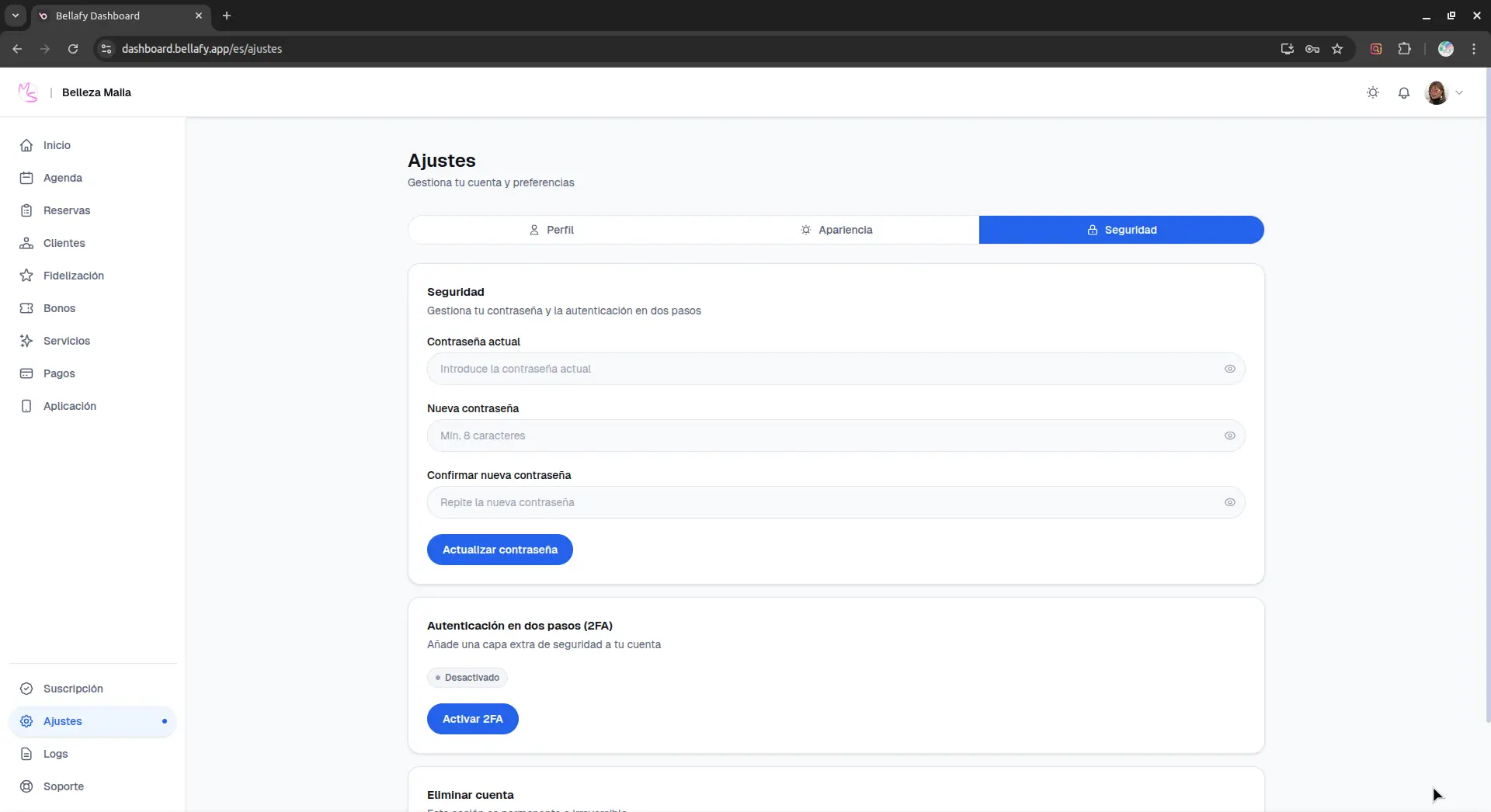Click the notifications bell icon
Image resolution: width=1491 pixels, height=812 pixels.
pyautogui.click(x=1404, y=92)
